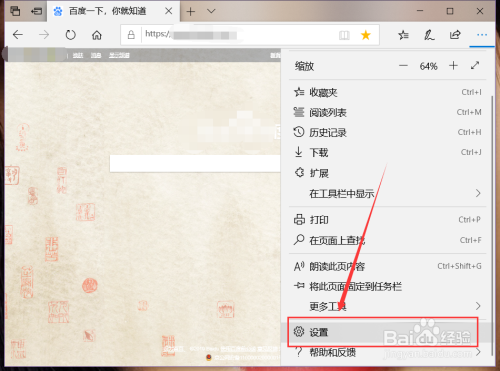Click the Baidu search input box
Viewport: 500px width, 371px height.
coord(195,163)
